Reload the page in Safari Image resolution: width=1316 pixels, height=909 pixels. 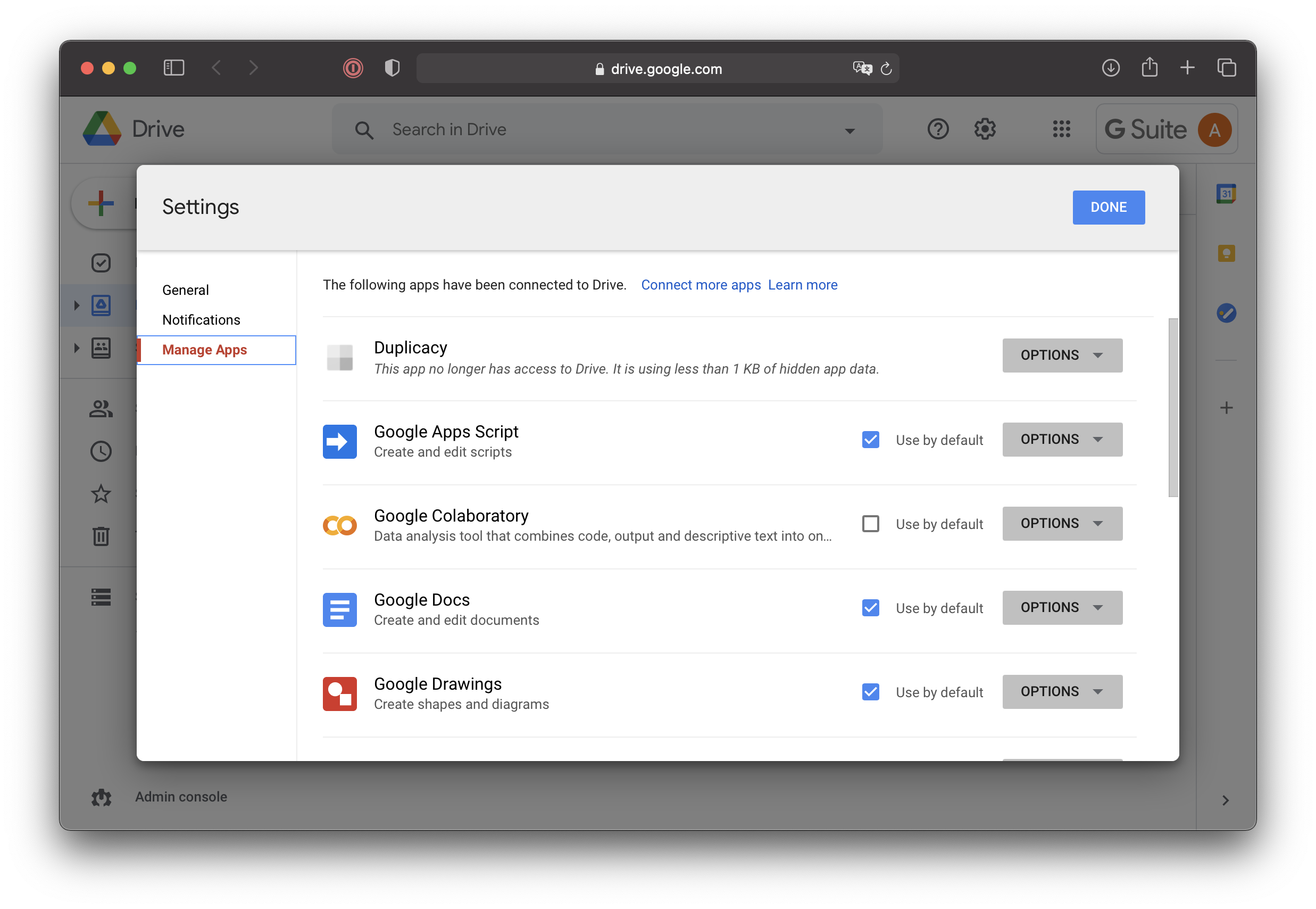pyautogui.click(x=886, y=69)
